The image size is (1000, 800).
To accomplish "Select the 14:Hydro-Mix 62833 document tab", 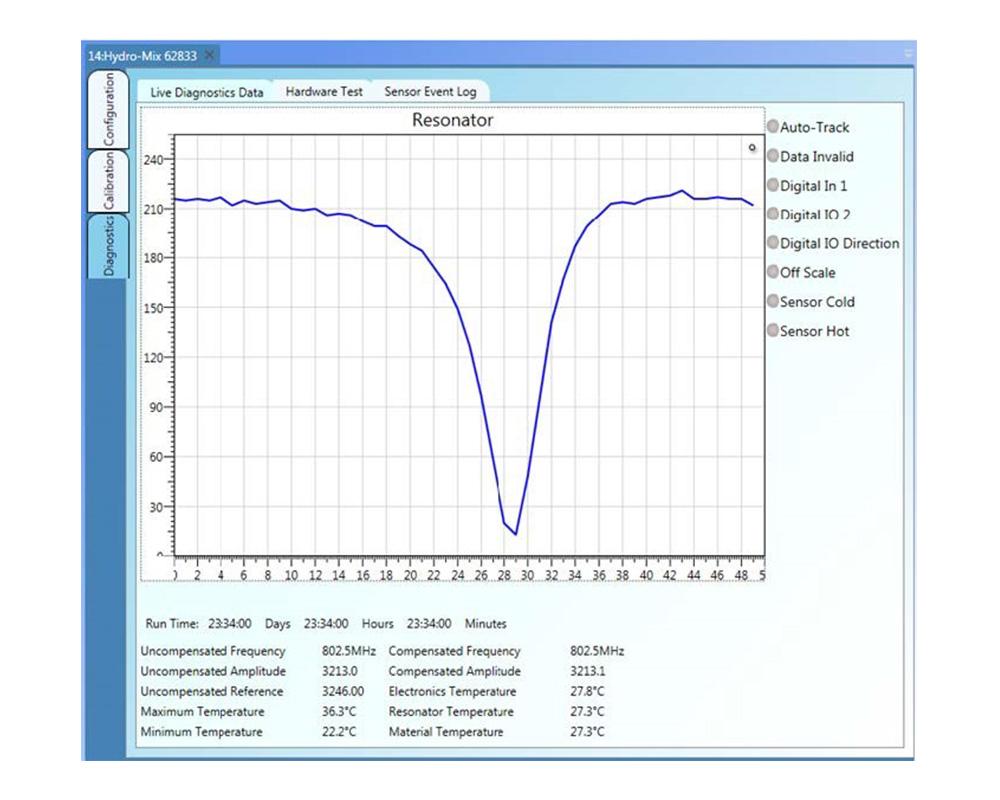I will tap(142, 56).
